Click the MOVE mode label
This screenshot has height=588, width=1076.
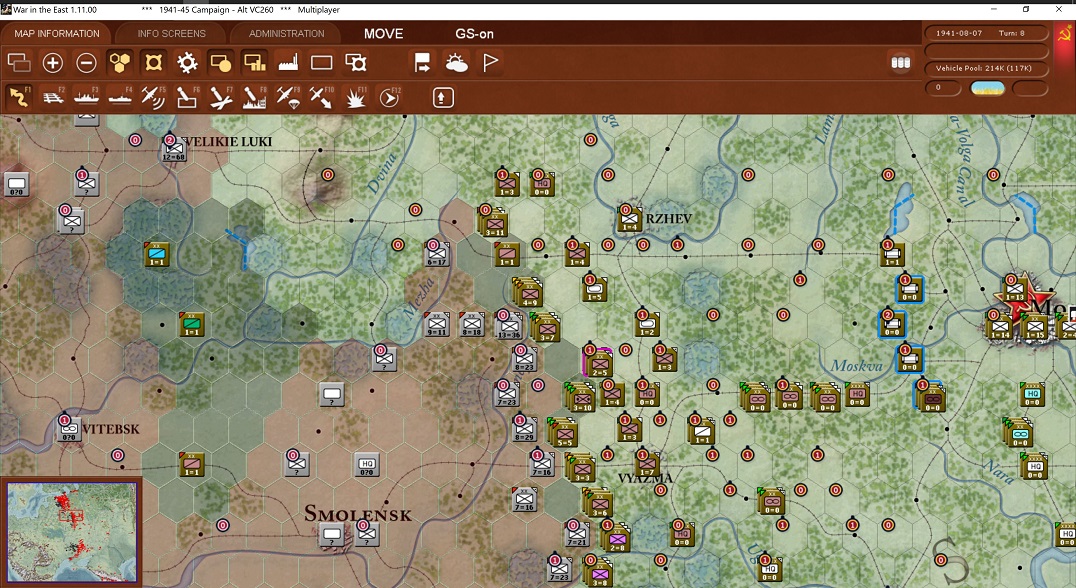383,34
